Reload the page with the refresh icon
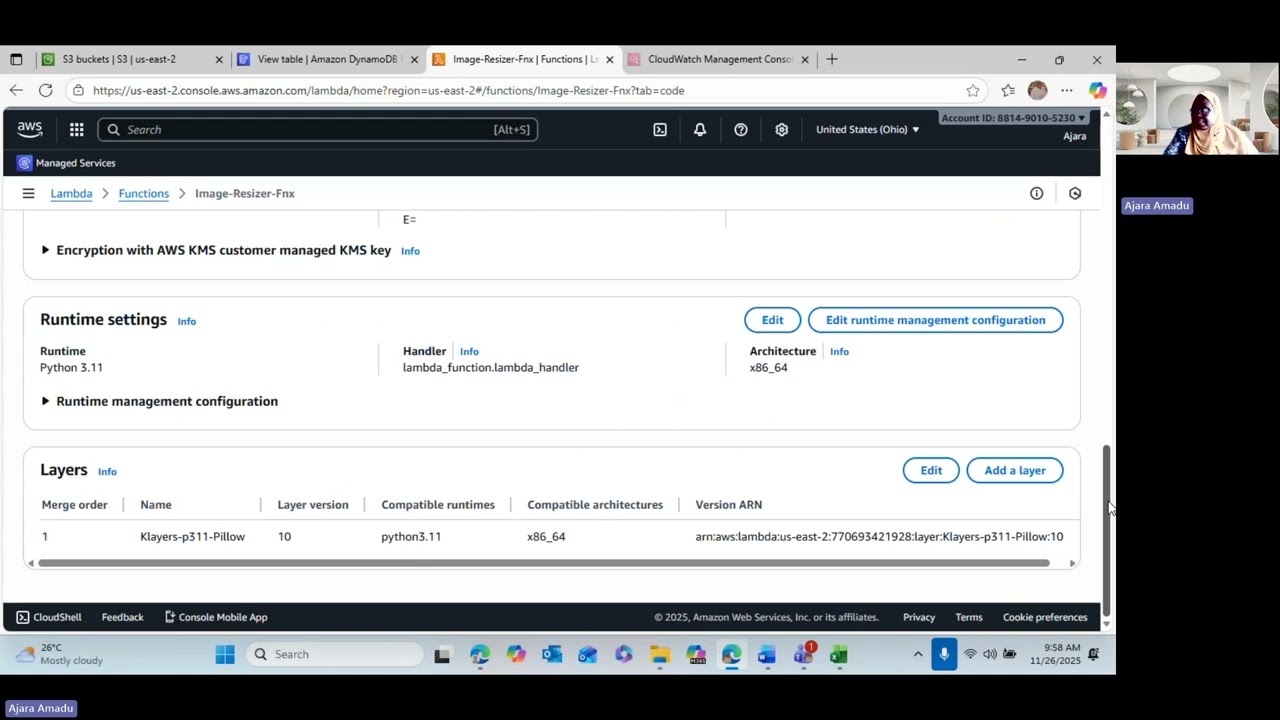Viewport: 1280px width, 720px height. click(x=46, y=90)
